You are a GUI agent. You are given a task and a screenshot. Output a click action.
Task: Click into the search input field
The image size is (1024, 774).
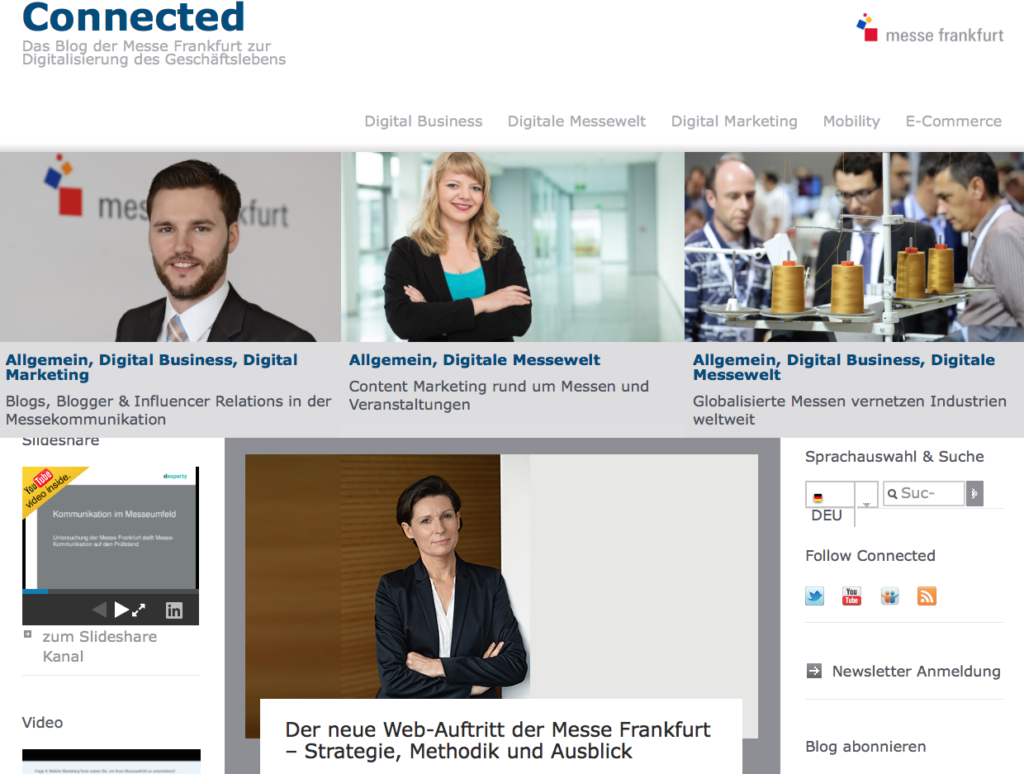point(924,494)
